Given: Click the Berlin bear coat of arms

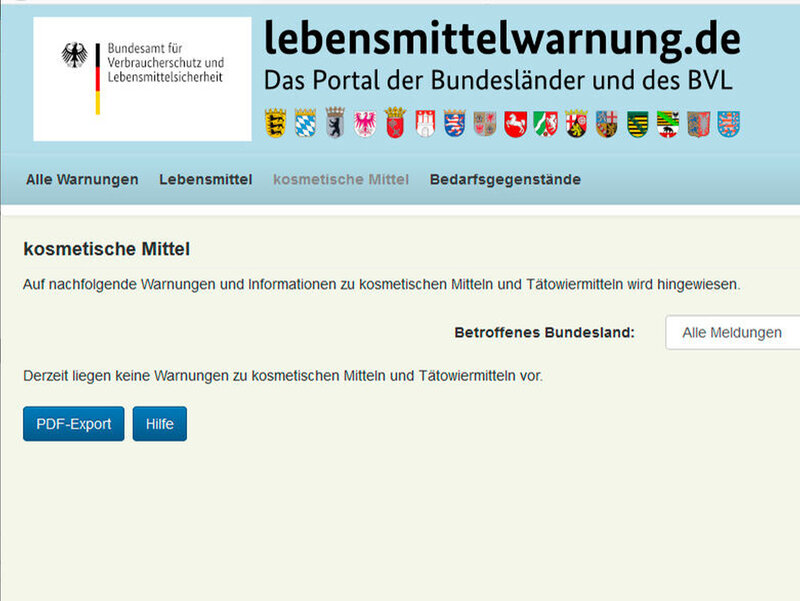Looking at the screenshot, I should [x=335, y=123].
